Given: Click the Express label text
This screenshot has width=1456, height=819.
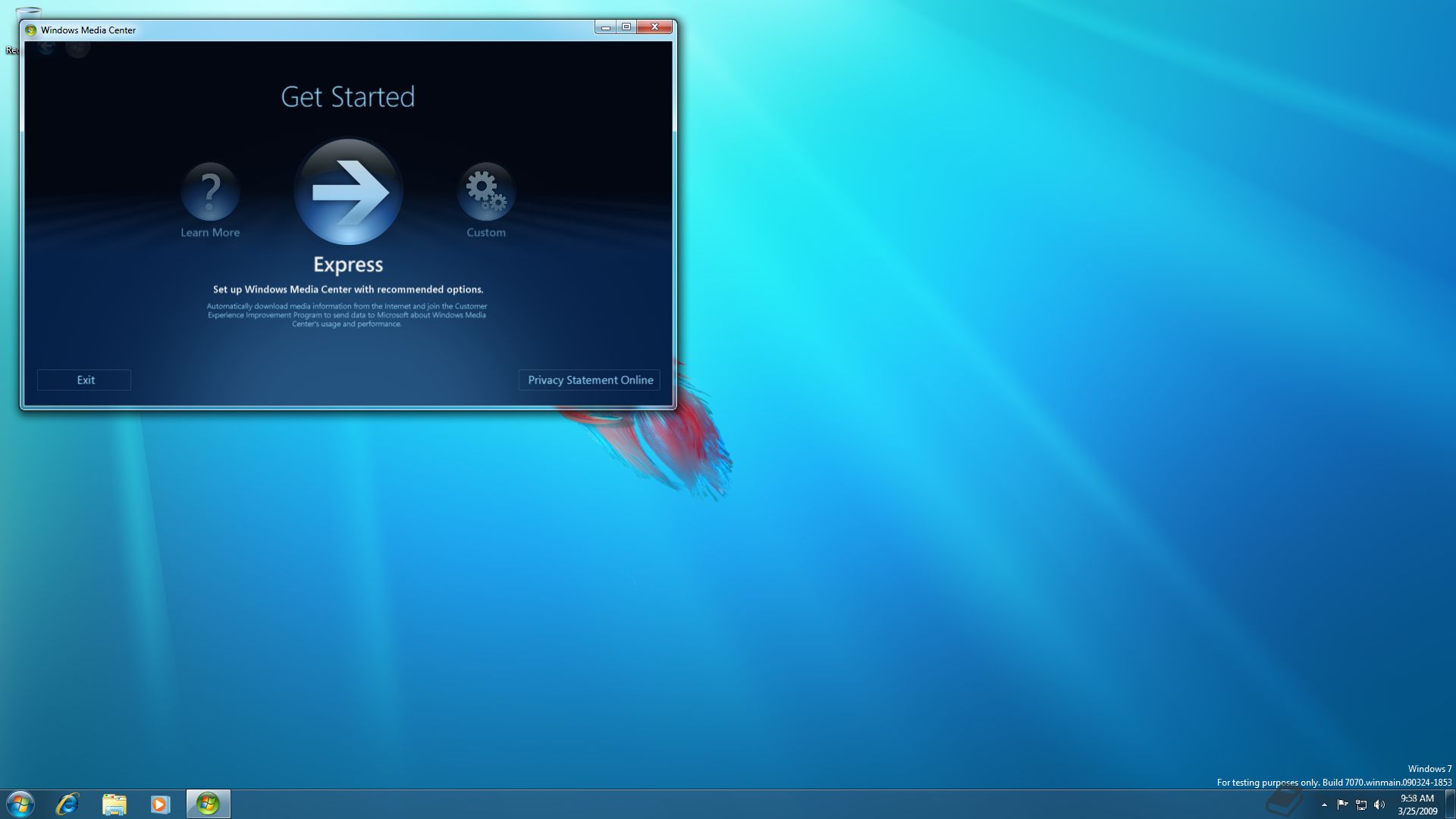Looking at the screenshot, I should [x=348, y=265].
